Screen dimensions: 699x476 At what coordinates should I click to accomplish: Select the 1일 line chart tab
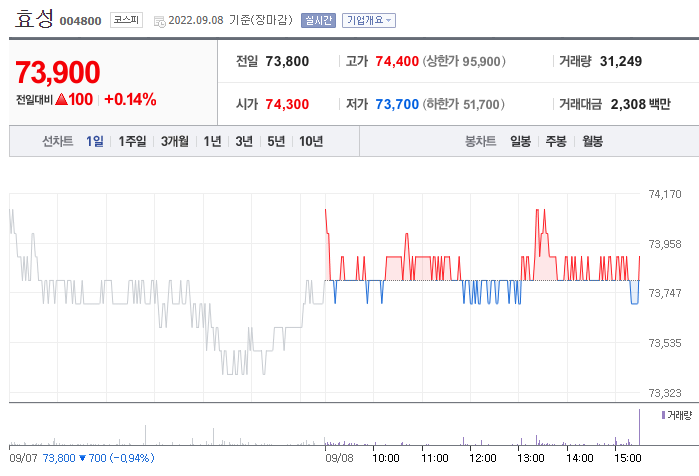tap(95, 141)
